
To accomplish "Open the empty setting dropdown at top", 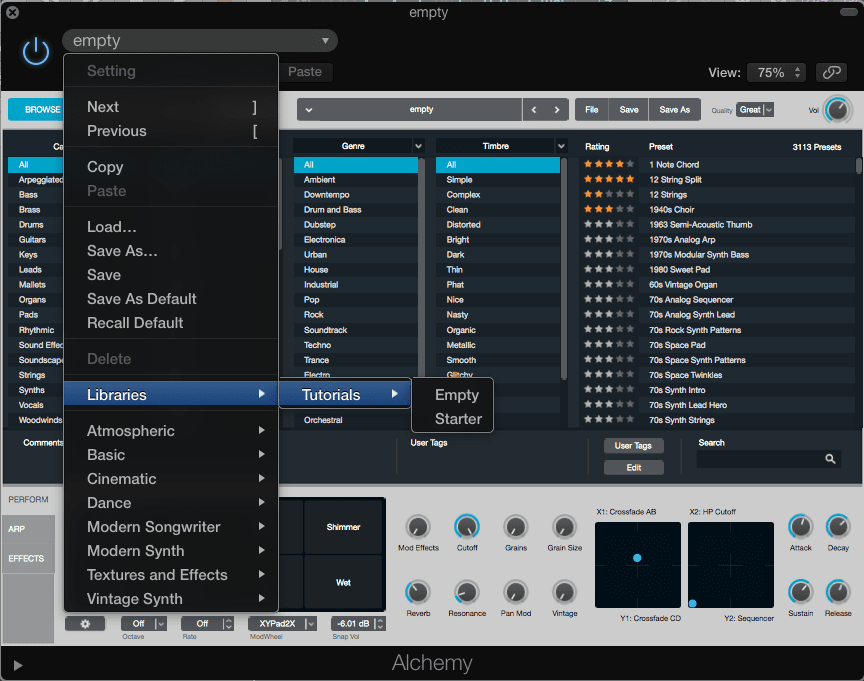I will (199, 41).
